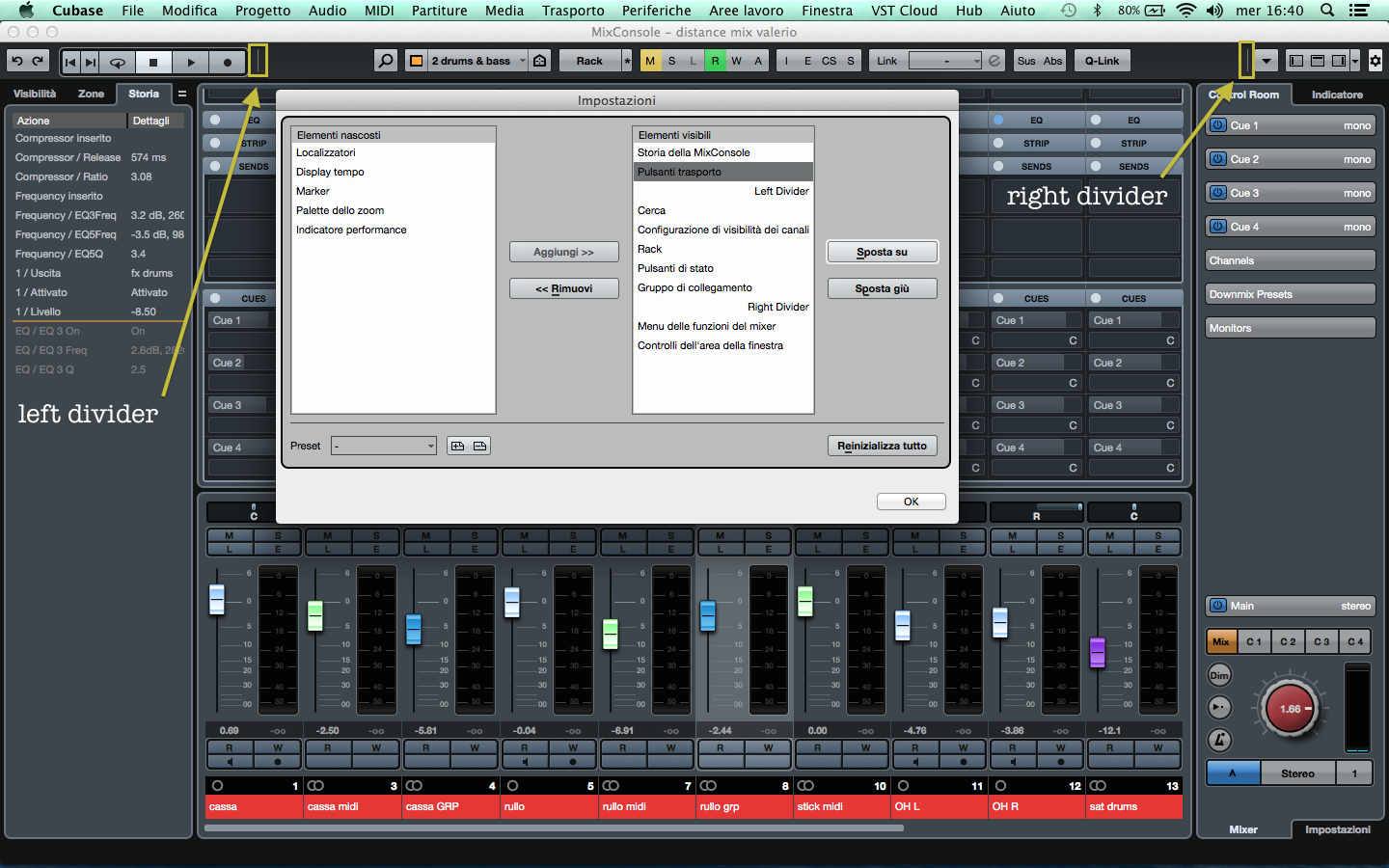Viewport: 1389px width, 868px height.
Task: Open VST Cloud menu in menu bar
Action: coord(904,11)
